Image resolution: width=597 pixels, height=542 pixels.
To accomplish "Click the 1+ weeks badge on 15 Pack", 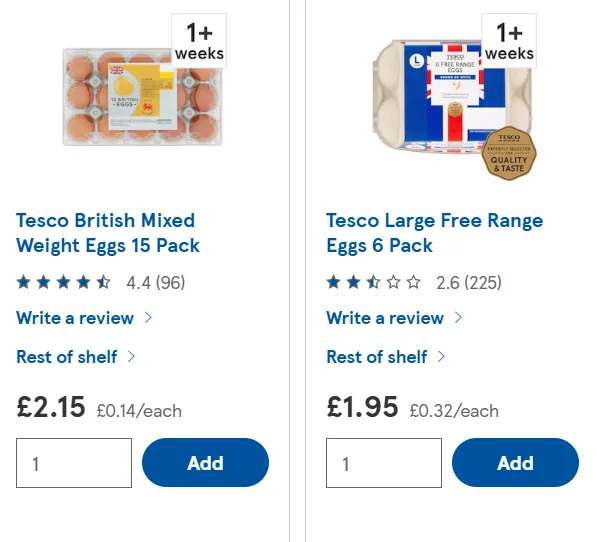I will [x=199, y=41].
